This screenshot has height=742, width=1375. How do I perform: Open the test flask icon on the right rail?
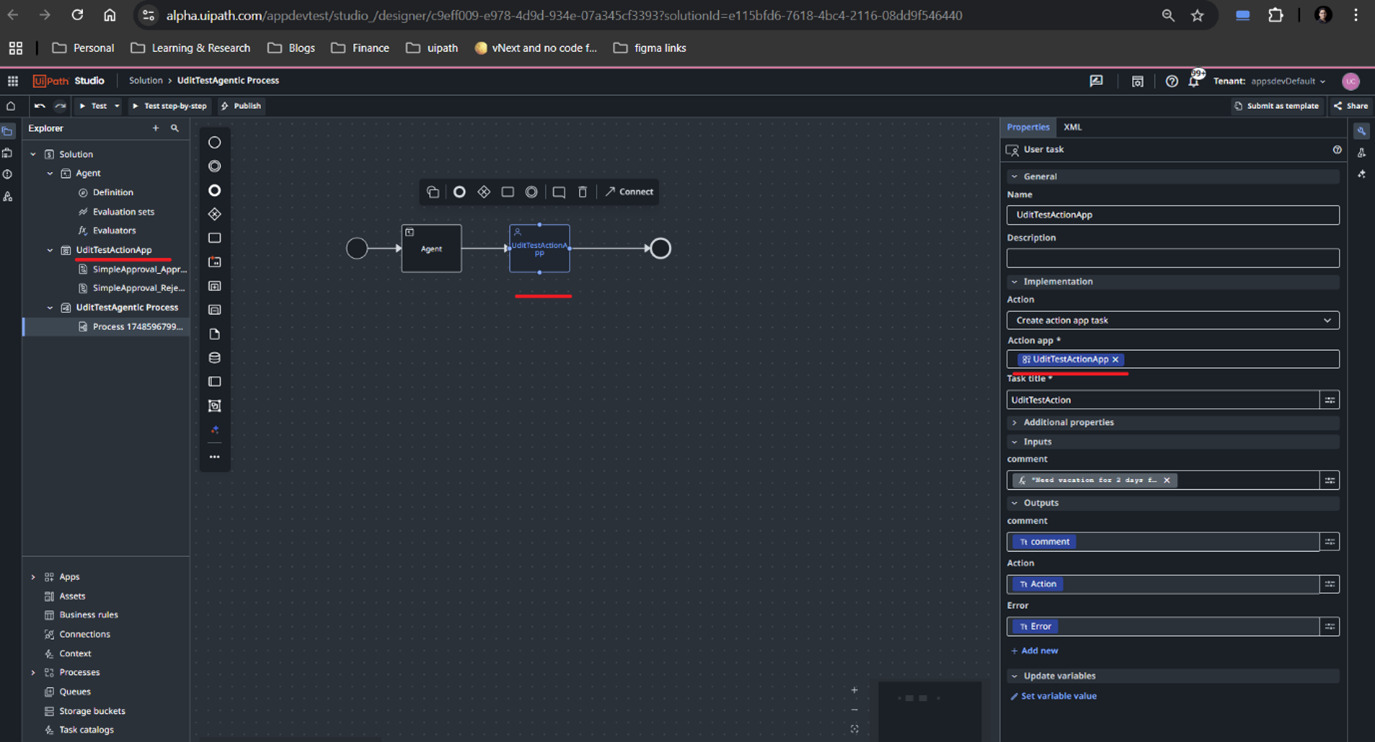click(1362, 153)
